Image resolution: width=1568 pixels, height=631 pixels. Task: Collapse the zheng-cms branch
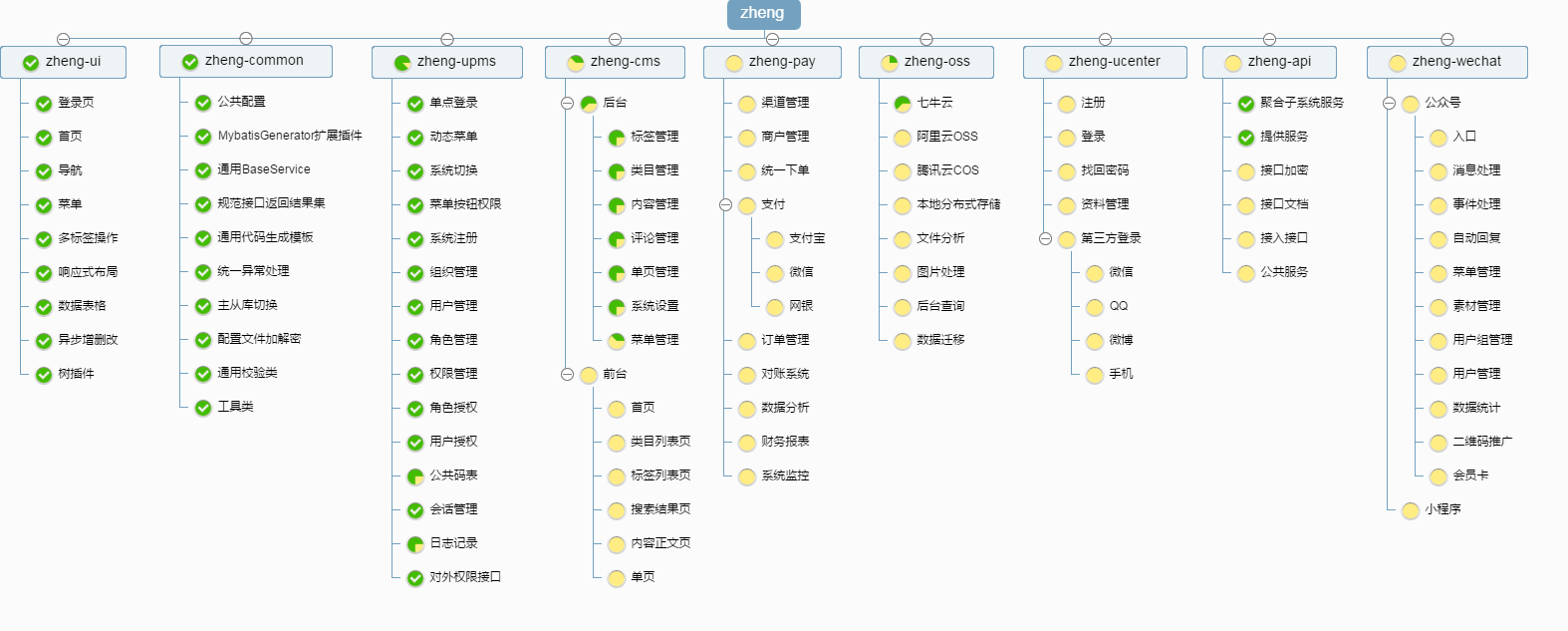coord(615,39)
